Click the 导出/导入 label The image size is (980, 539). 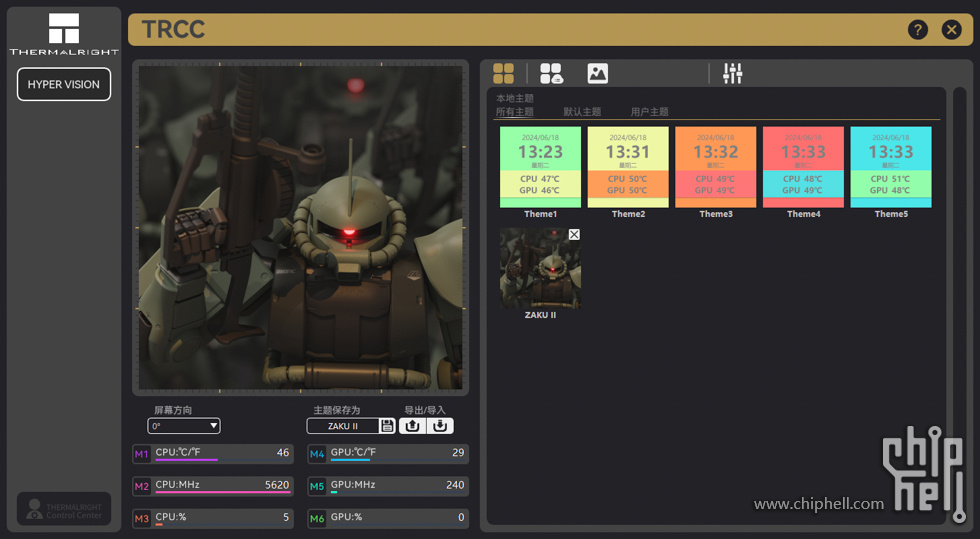click(x=425, y=410)
